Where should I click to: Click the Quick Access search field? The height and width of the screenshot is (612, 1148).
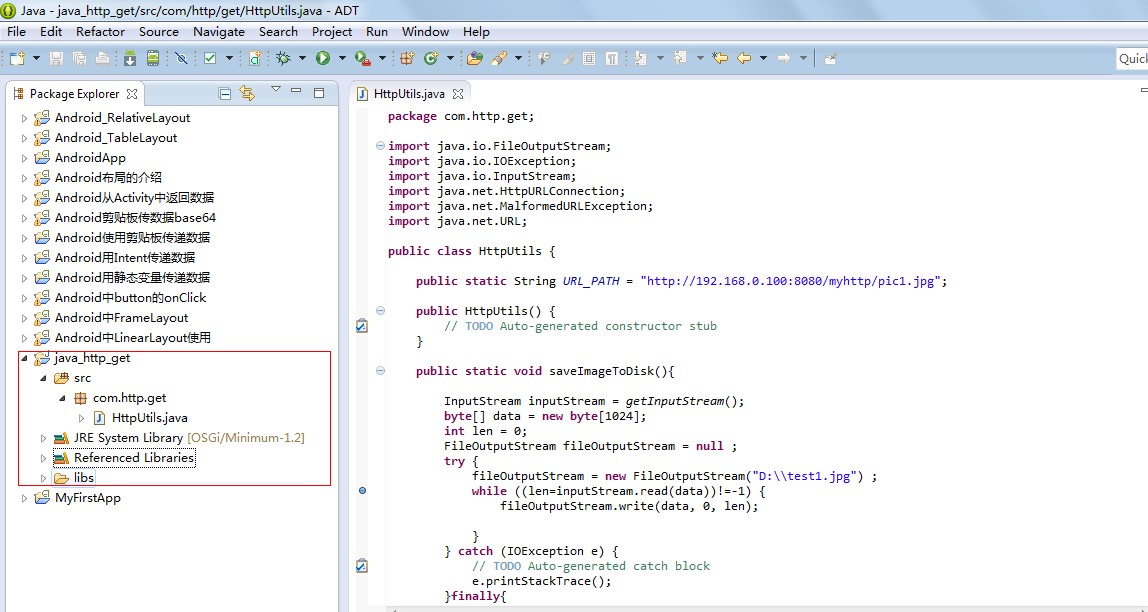click(1132, 59)
